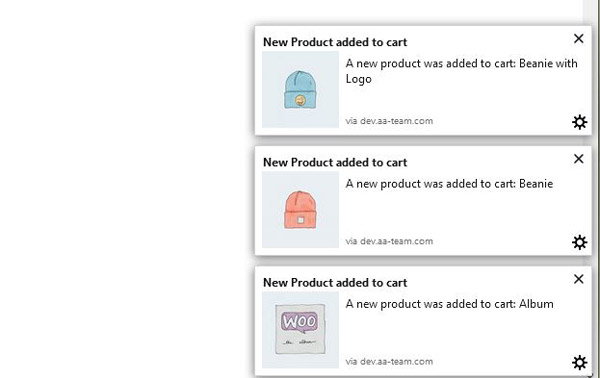Screen dimensions: 600x378
Task: Click 'via dev.aa-team.com' in the Beanie notification
Action: [x=389, y=241]
